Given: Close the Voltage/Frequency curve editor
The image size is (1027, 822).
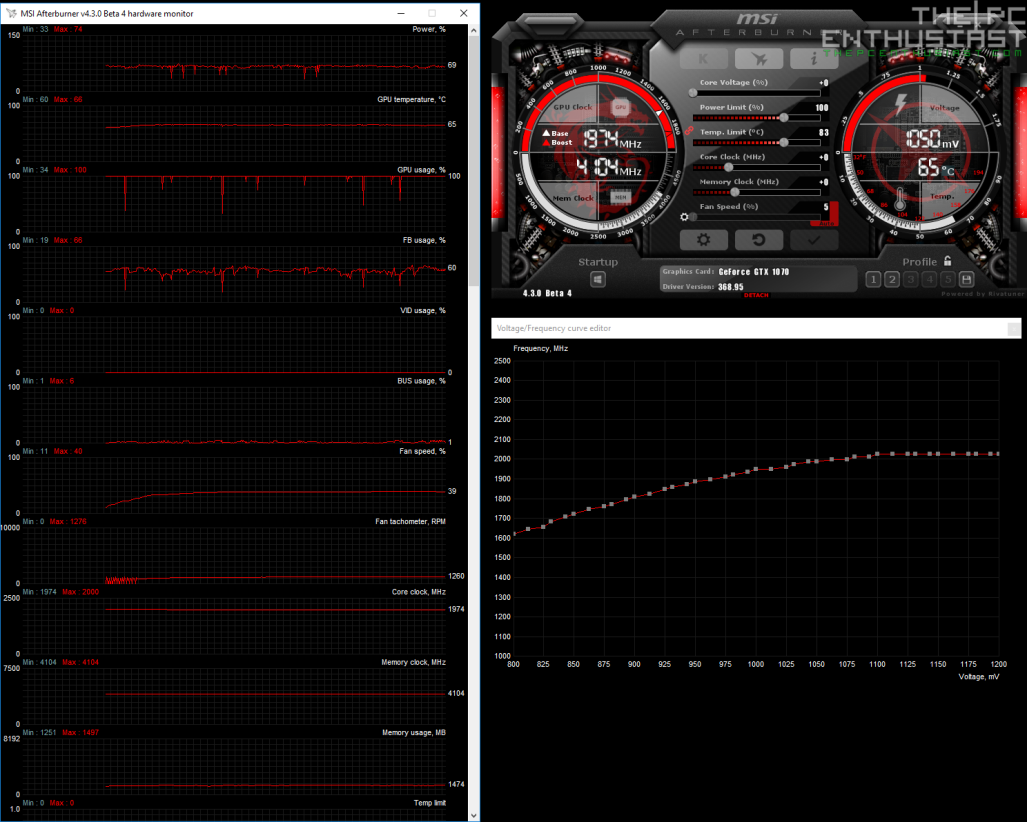Looking at the screenshot, I should pyautogui.click(x=1013, y=329).
